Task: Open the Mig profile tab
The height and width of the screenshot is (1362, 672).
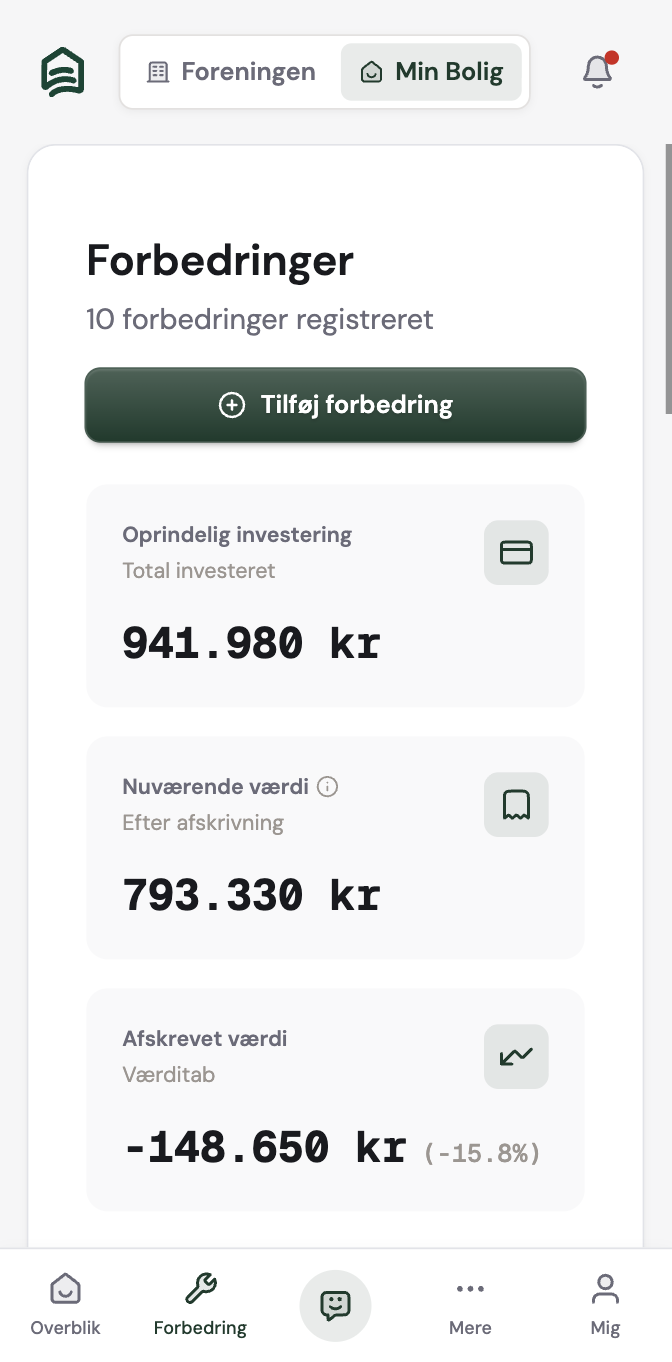Action: coord(605,1305)
